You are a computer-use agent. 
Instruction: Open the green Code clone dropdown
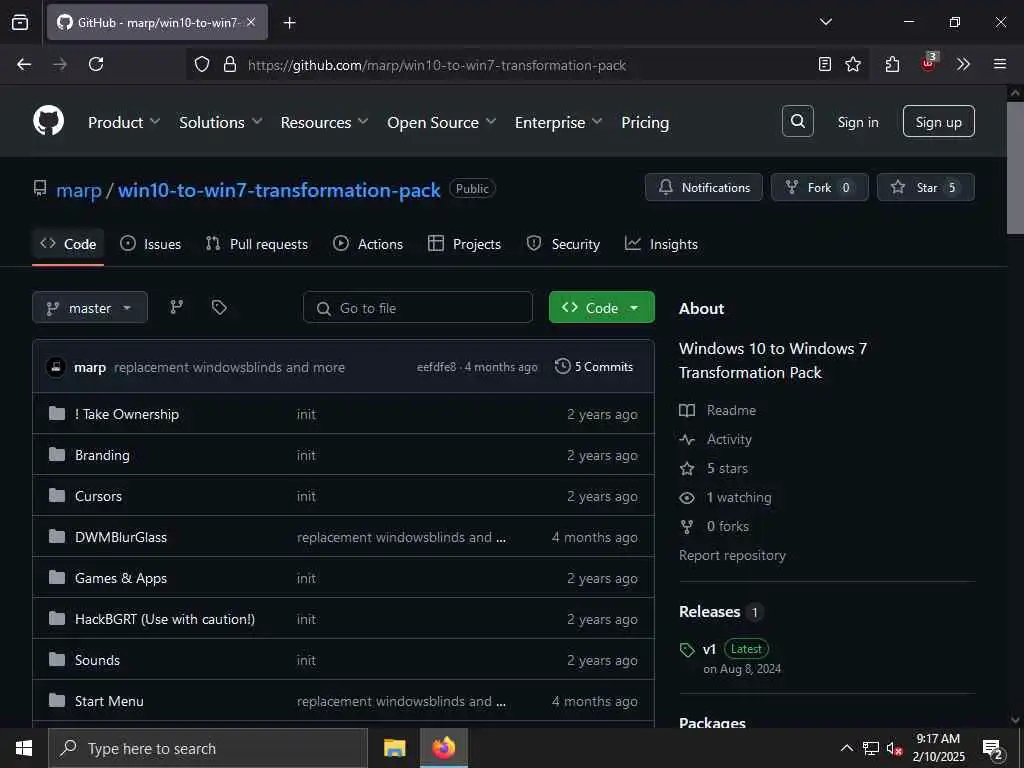[x=601, y=307]
